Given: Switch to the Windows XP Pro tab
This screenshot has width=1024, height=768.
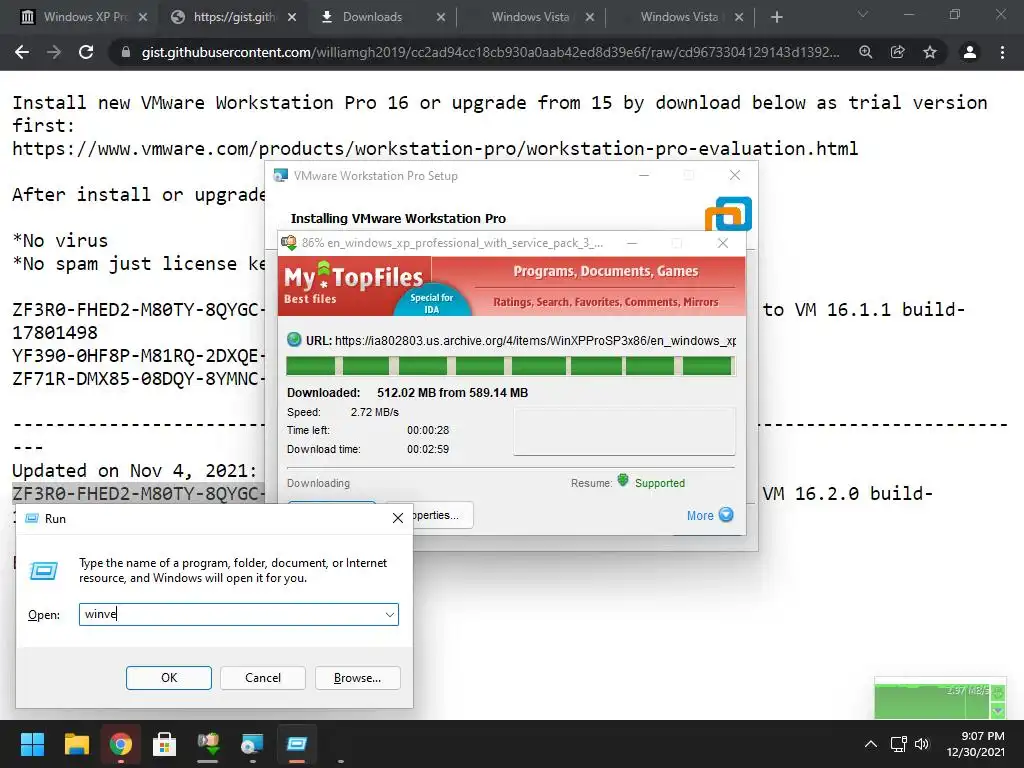Looking at the screenshot, I should 85,17.
